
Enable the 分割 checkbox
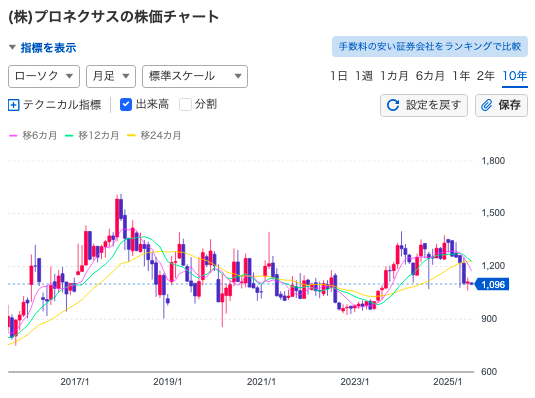pyautogui.click(x=185, y=104)
